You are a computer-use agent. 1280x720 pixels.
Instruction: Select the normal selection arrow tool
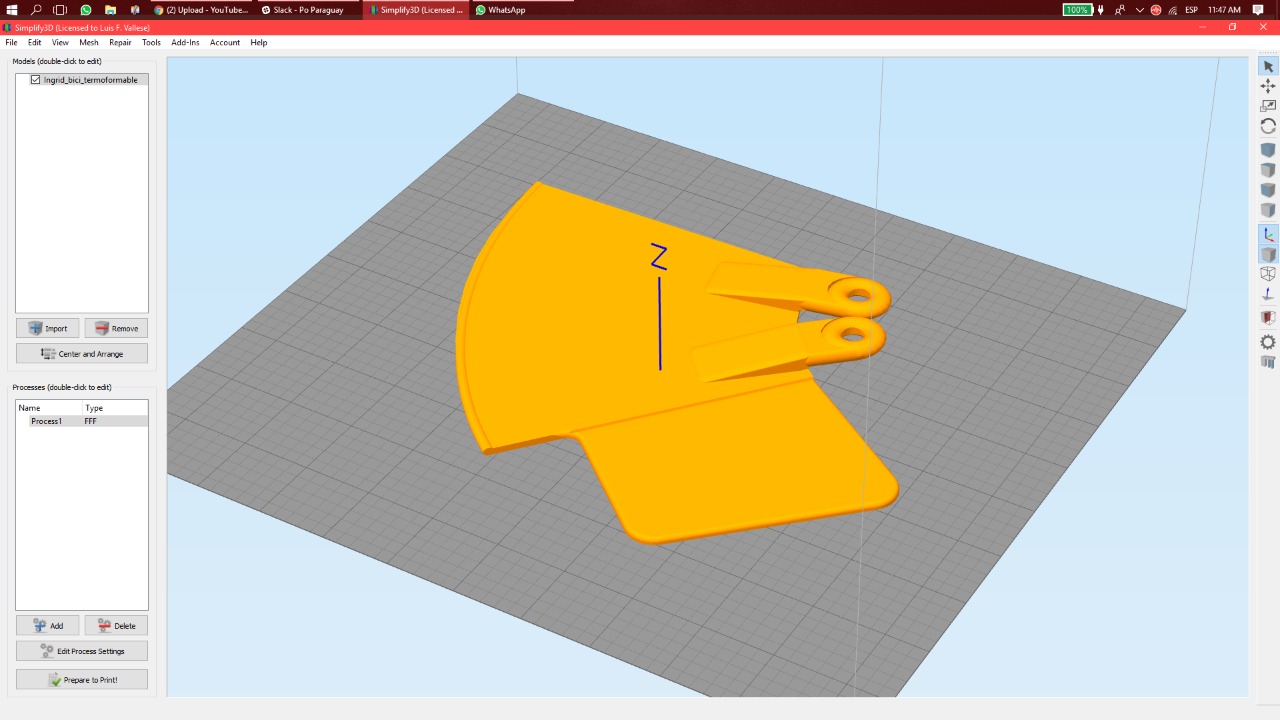[x=1268, y=66]
